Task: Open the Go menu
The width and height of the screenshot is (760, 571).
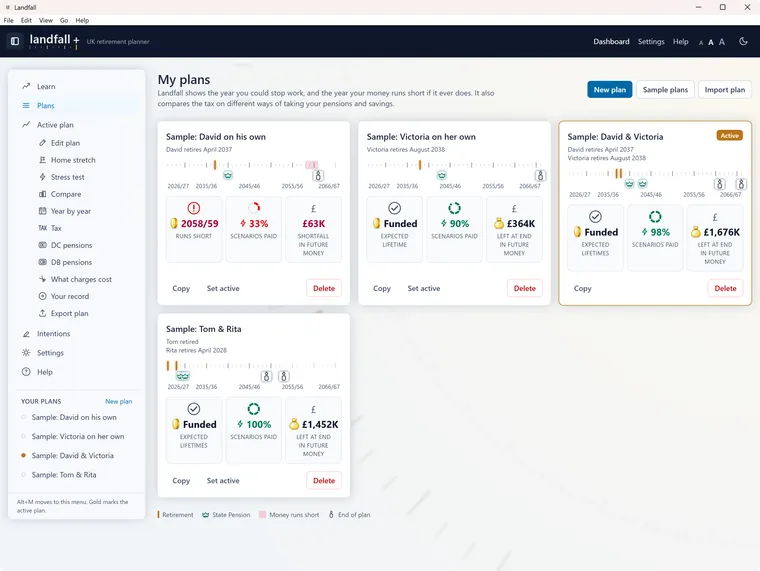Action: (64, 20)
